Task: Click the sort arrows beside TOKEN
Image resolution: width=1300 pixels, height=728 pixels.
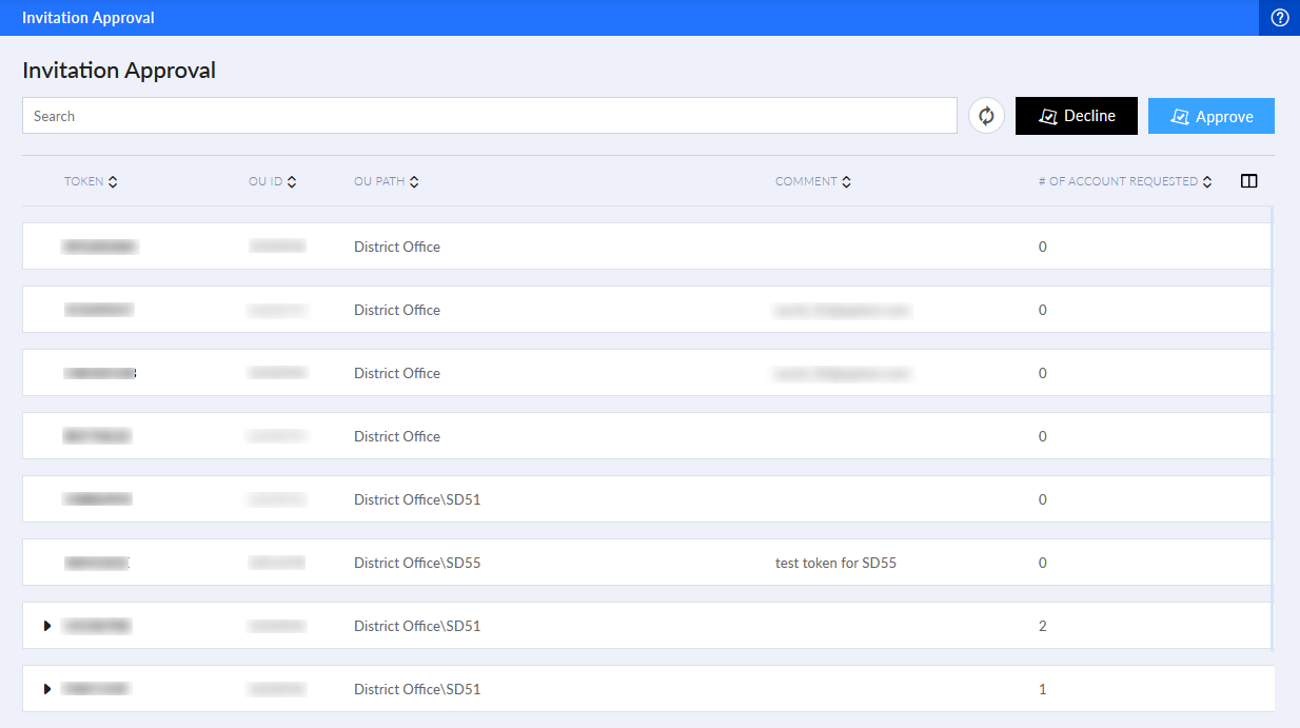Action: (112, 181)
